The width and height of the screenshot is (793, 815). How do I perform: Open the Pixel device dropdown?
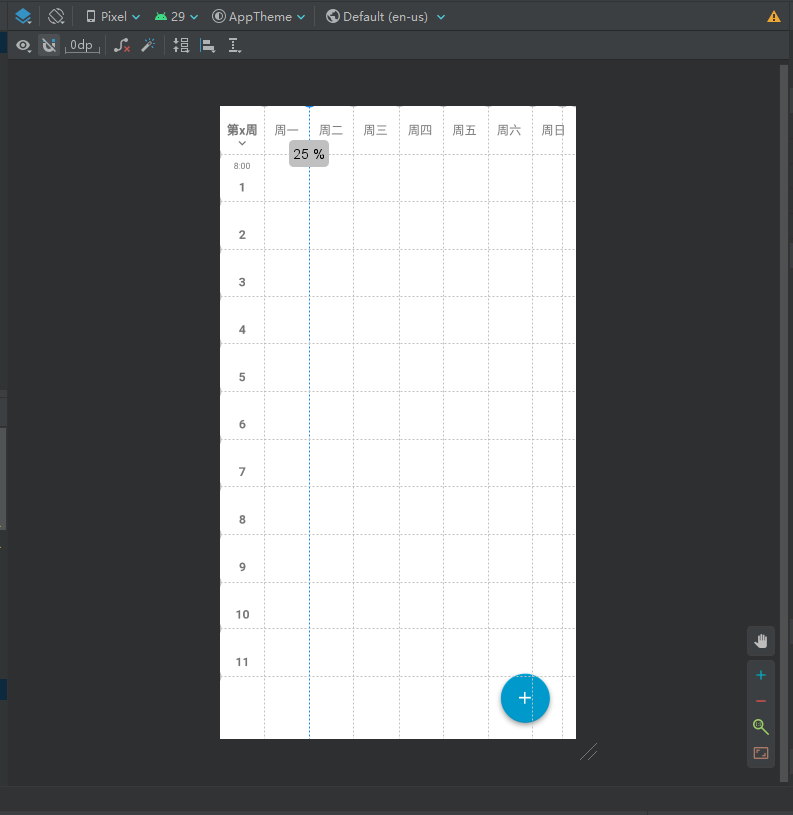(x=113, y=17)
